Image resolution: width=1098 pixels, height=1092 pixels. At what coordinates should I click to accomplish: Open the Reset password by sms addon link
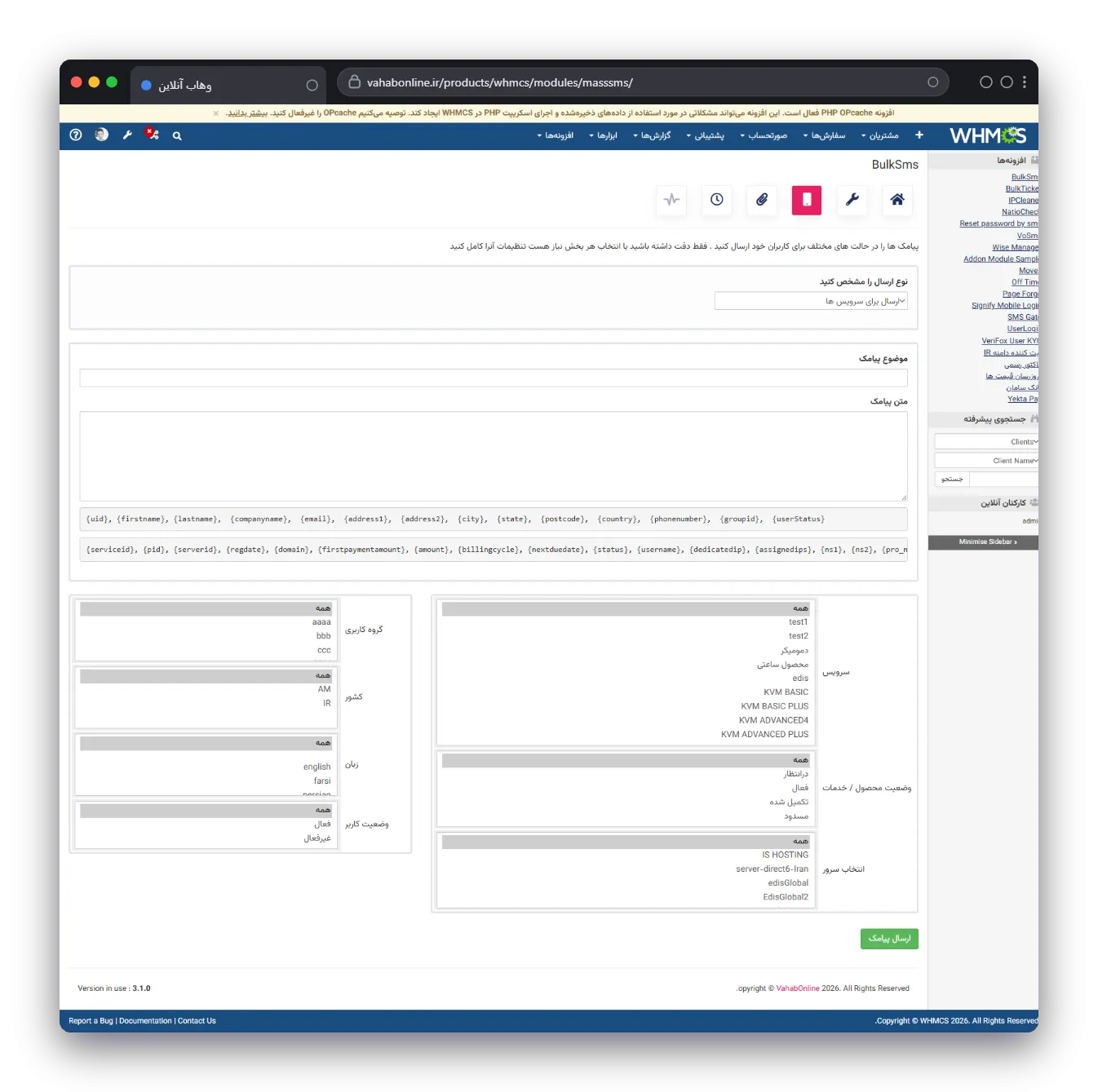(998, 223)
